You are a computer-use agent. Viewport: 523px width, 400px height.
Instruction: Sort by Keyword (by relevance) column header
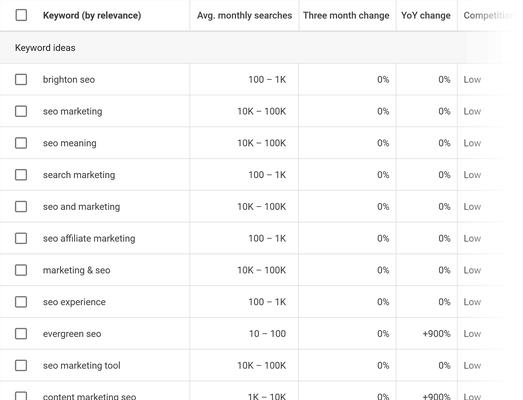(92, 15)
